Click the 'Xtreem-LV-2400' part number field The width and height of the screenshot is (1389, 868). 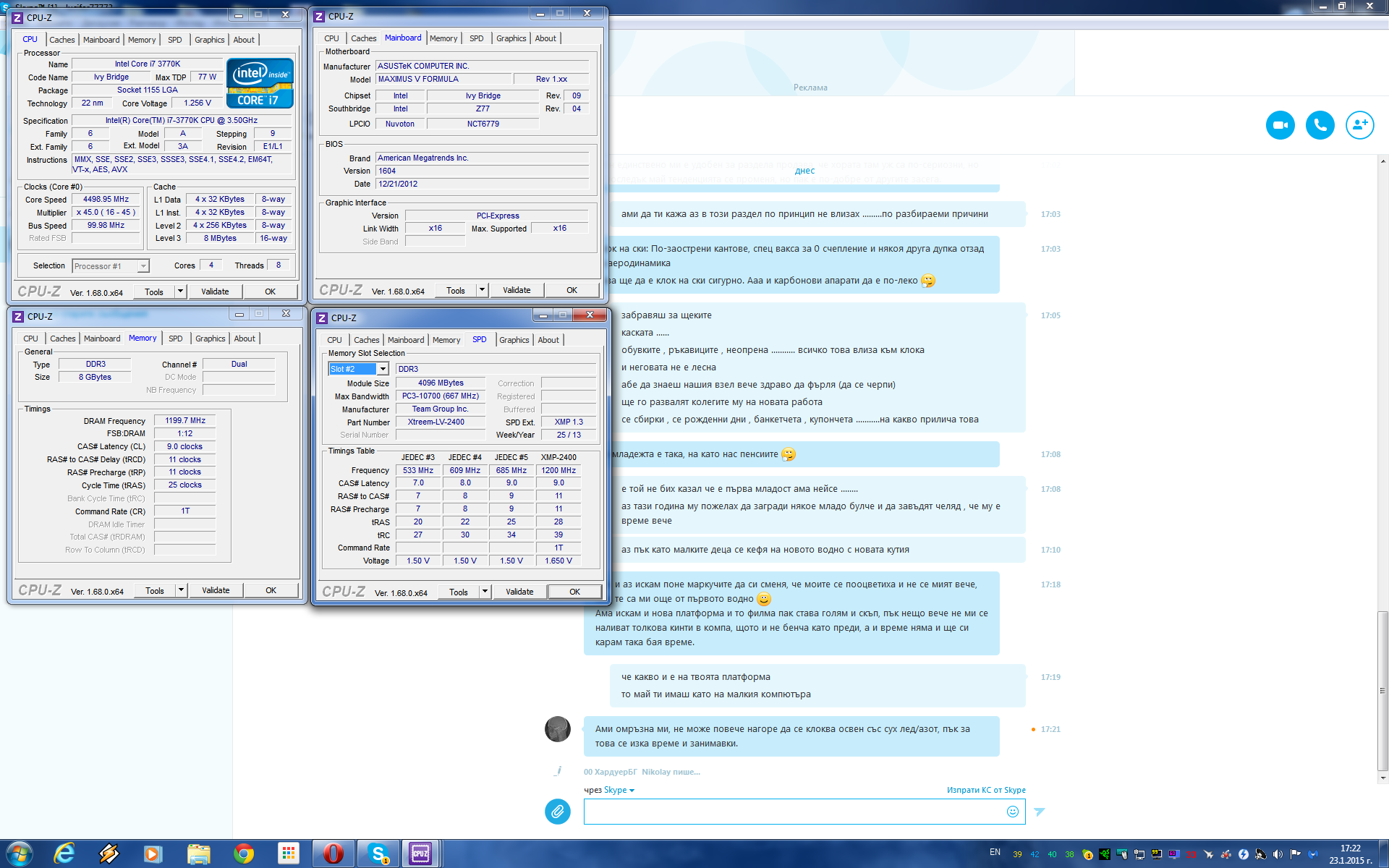[441, 422]
